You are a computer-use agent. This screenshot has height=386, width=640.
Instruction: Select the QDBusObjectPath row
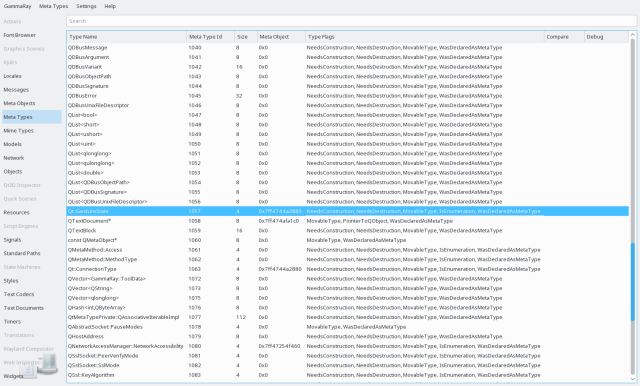[347, 76]
